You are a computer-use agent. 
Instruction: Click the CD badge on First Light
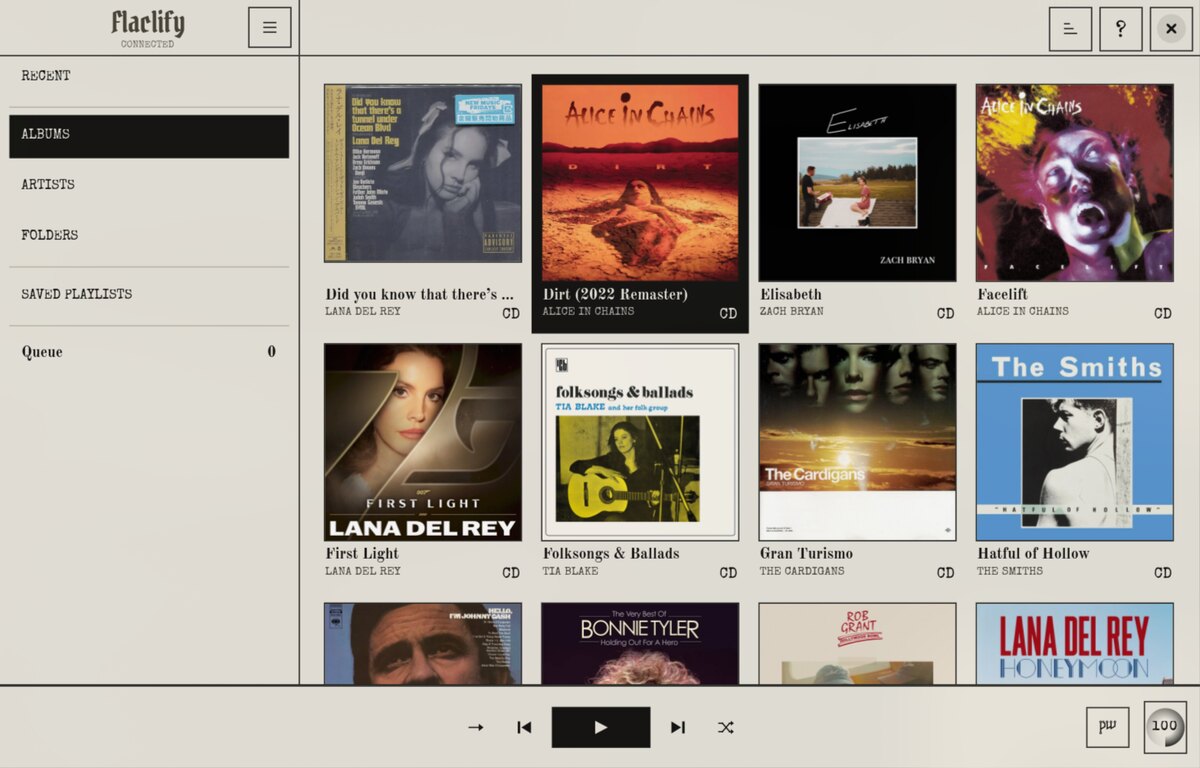tap(511, 574)
